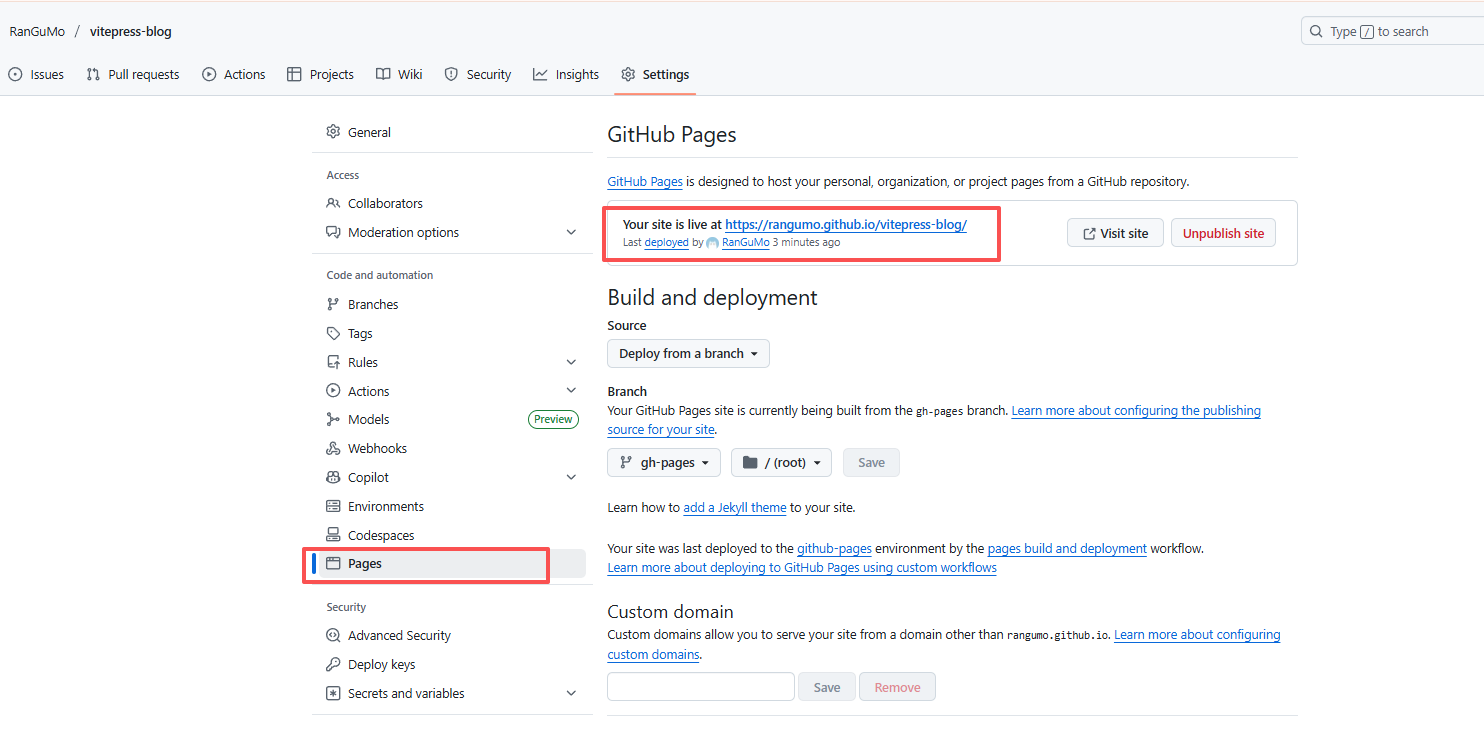Expand the Copilot sidebar section
Screen dimensions: 1484x729
coord(571,477)
